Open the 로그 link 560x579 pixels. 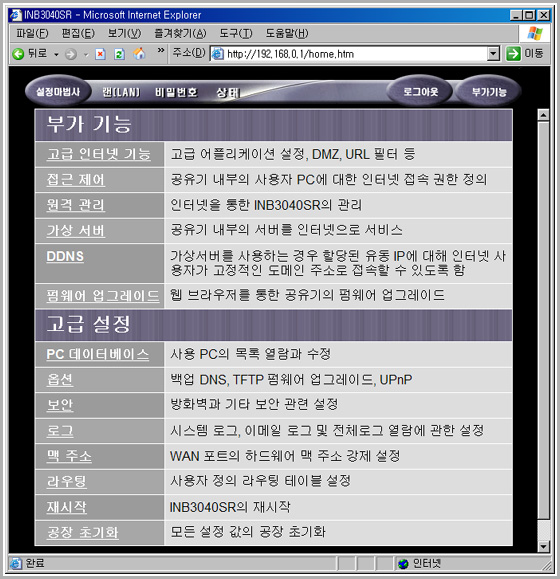[x=60, y=431]
